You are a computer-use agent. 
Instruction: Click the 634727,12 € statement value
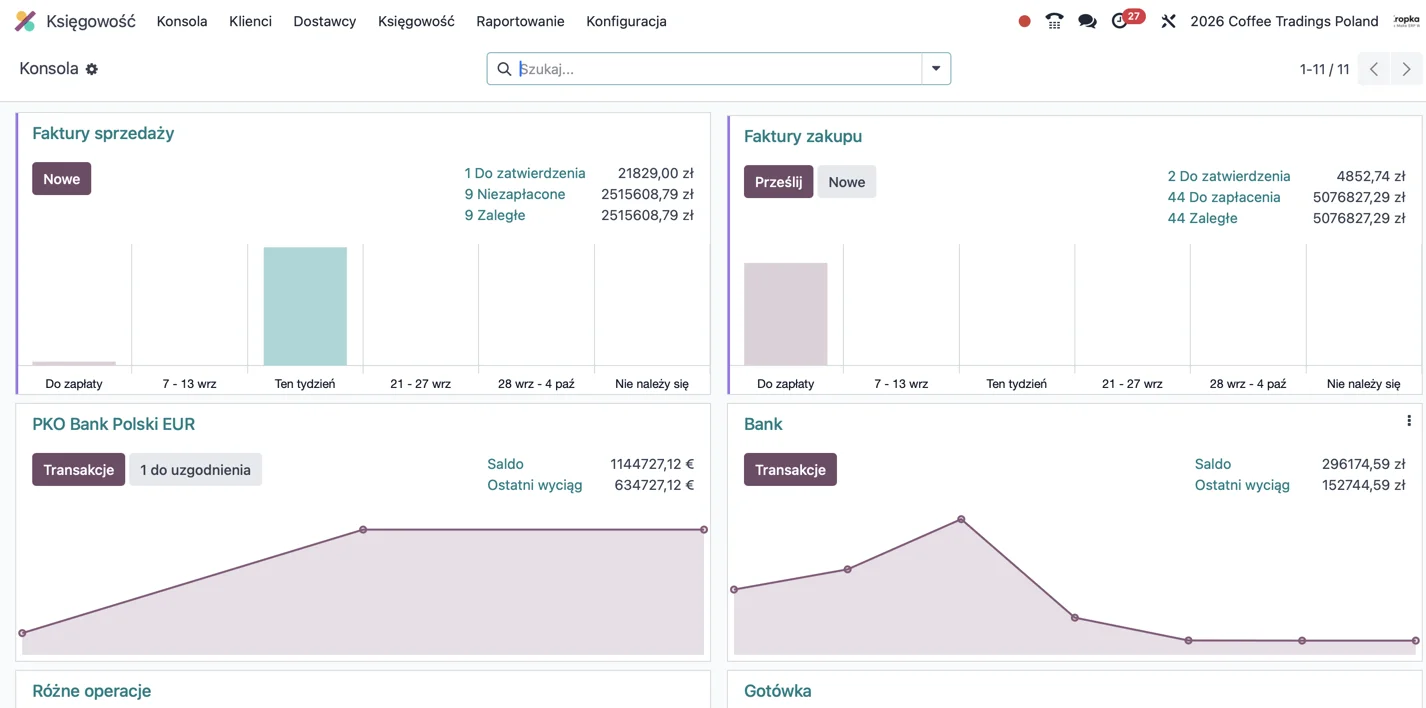pyautogui.click(x=656, y=485)
